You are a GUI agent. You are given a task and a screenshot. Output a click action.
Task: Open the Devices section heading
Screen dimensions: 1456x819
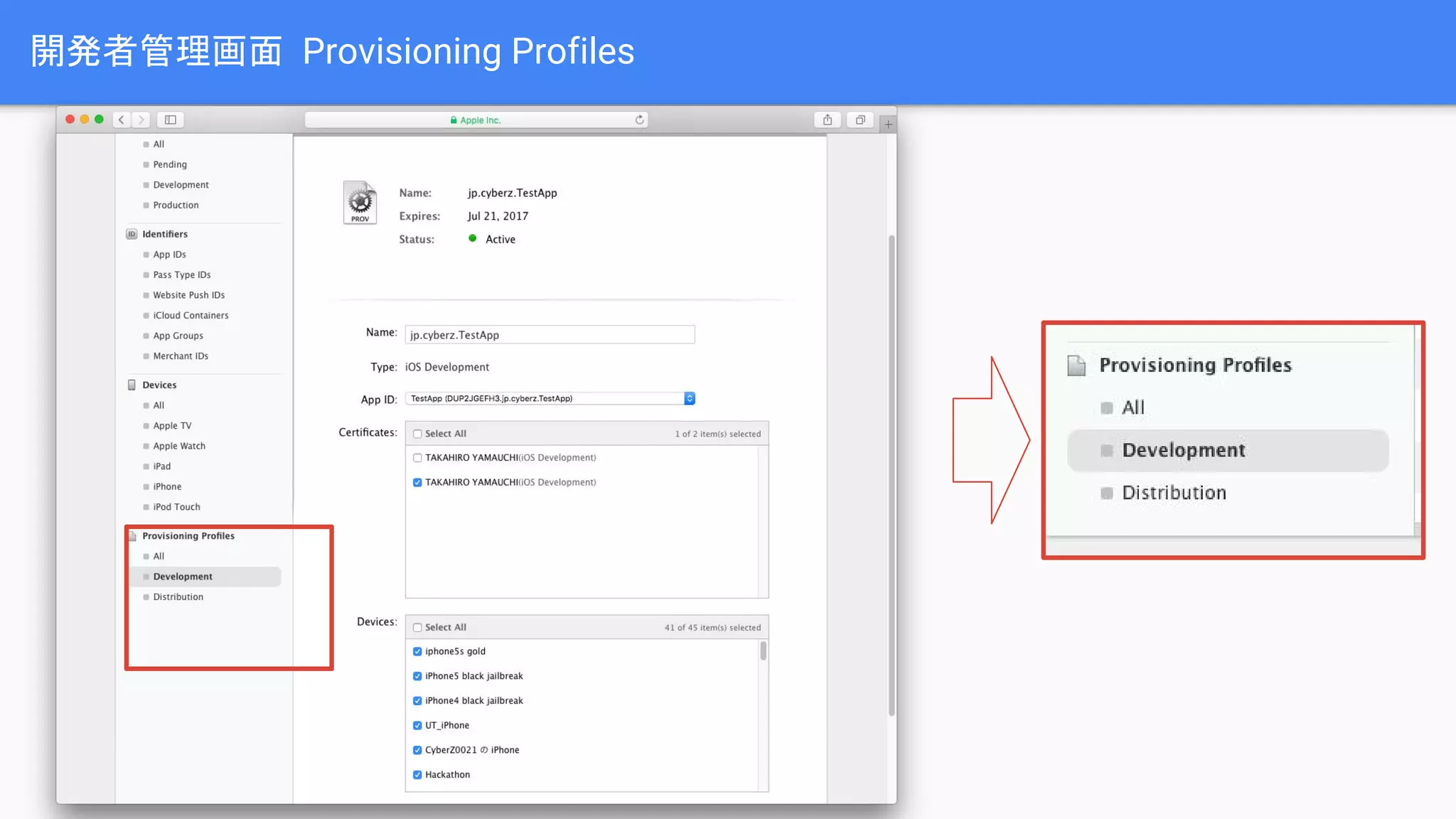point(159,385)
